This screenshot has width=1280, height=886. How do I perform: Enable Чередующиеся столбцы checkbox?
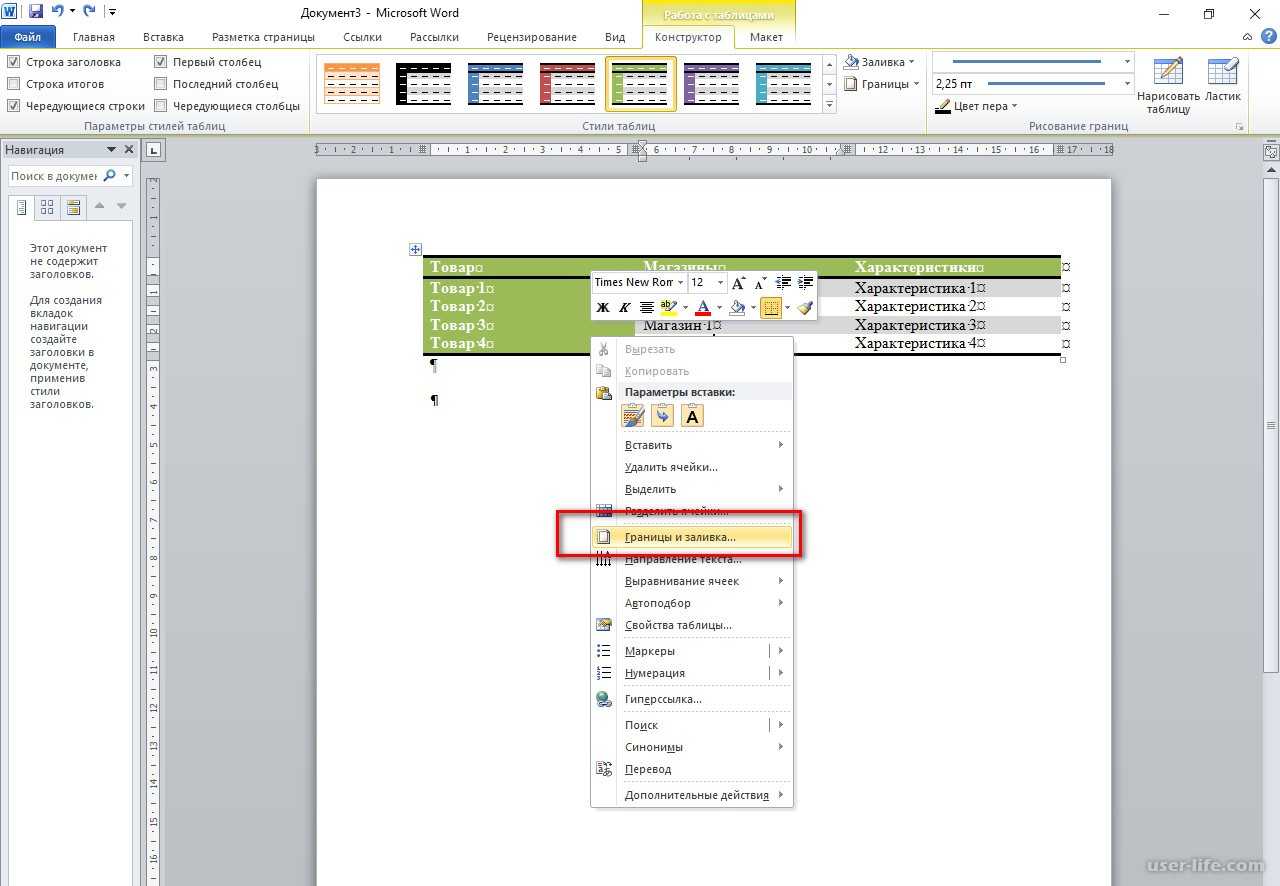pyautogui.click(x=161, y=106)
